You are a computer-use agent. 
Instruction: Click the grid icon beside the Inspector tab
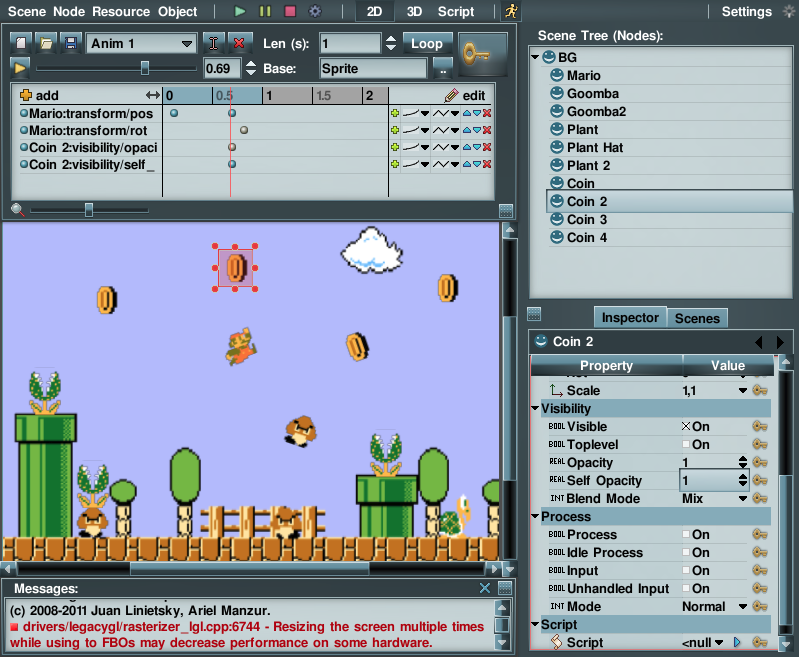(534, 314)
